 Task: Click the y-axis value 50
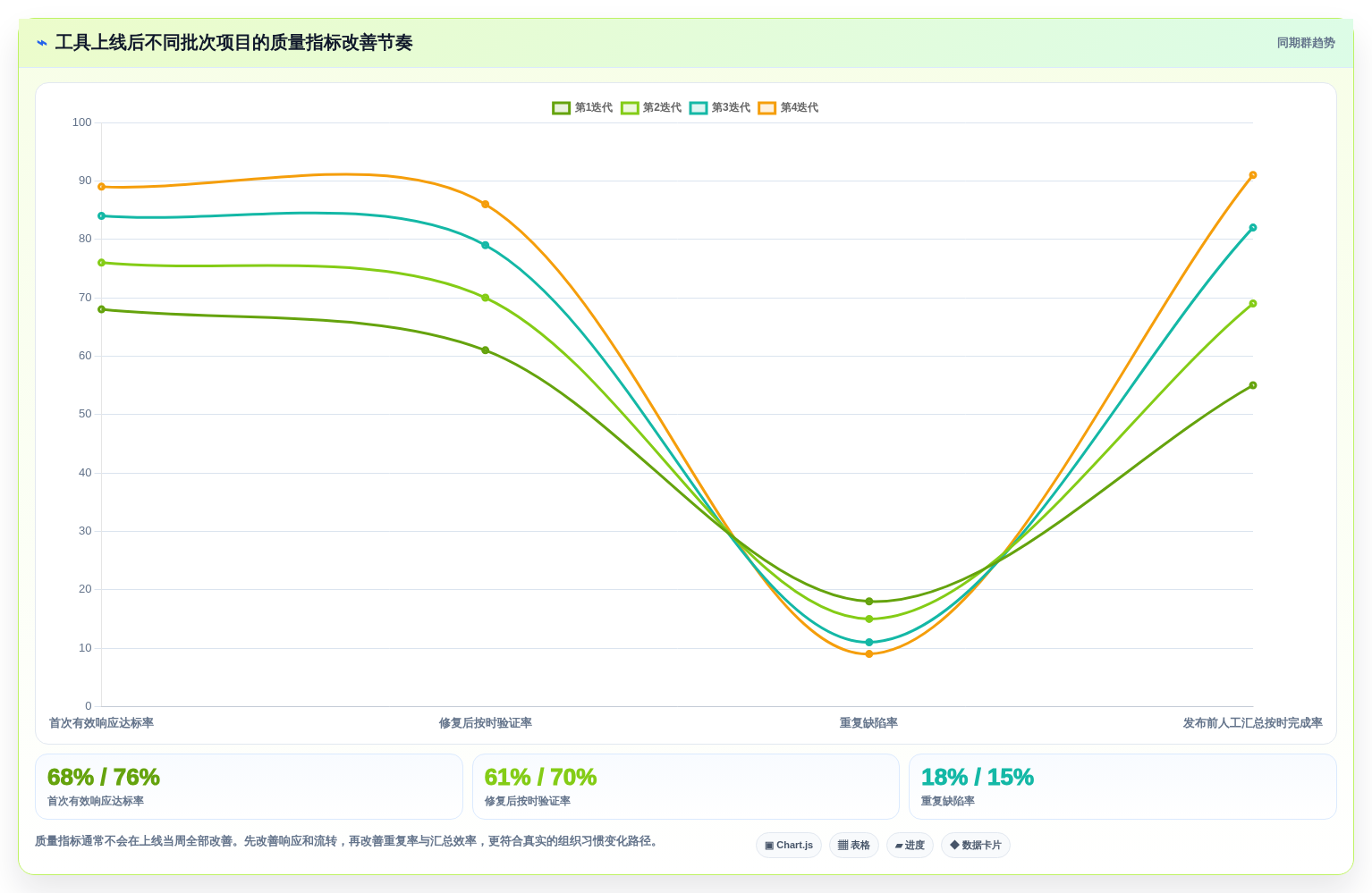(85, 414)
